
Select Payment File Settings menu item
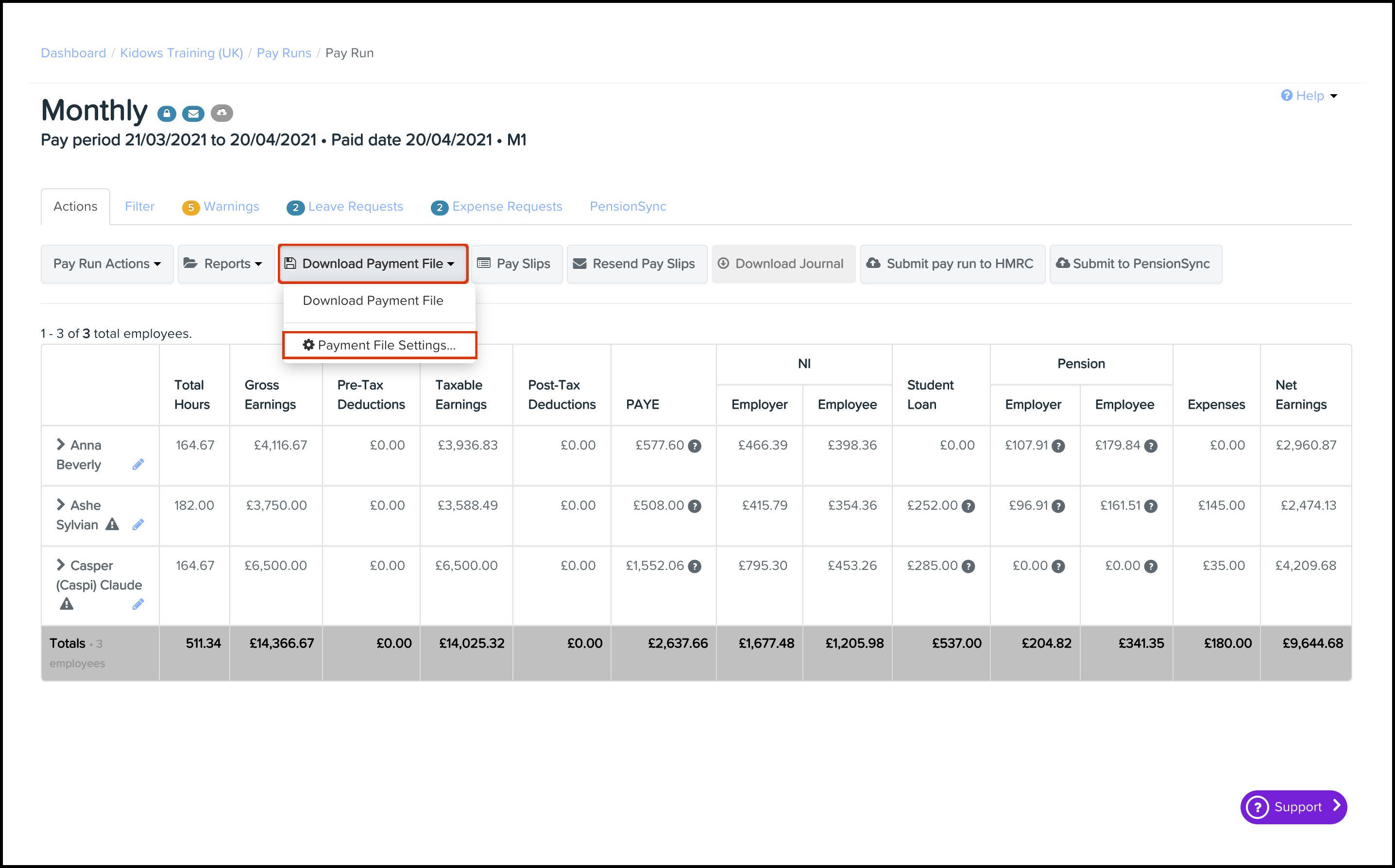(380, 345)
